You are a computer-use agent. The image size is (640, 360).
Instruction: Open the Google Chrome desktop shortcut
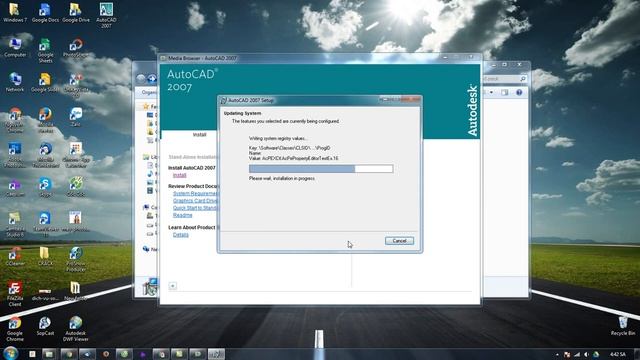[15, 329]
